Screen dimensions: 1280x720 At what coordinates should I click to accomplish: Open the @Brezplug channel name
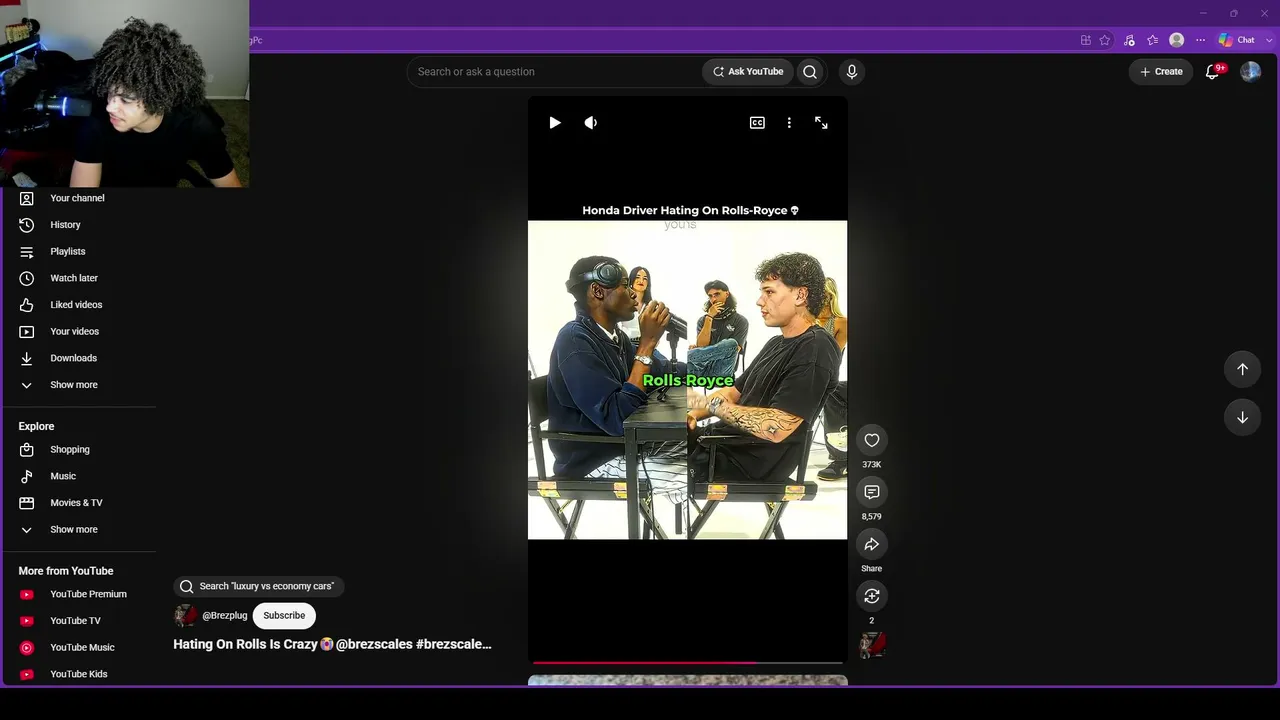[x=225, y=616]
